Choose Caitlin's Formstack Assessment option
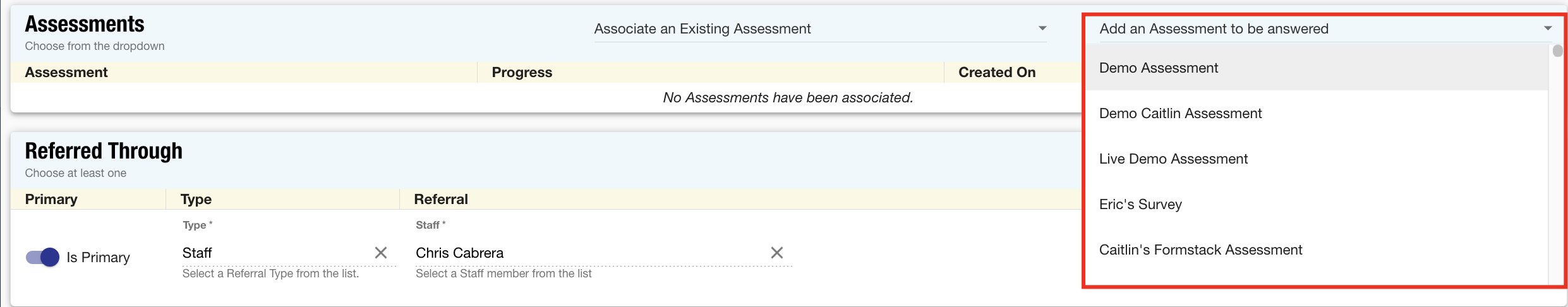The width and height of the screenshot is (1568, 307). point(1200,250)
